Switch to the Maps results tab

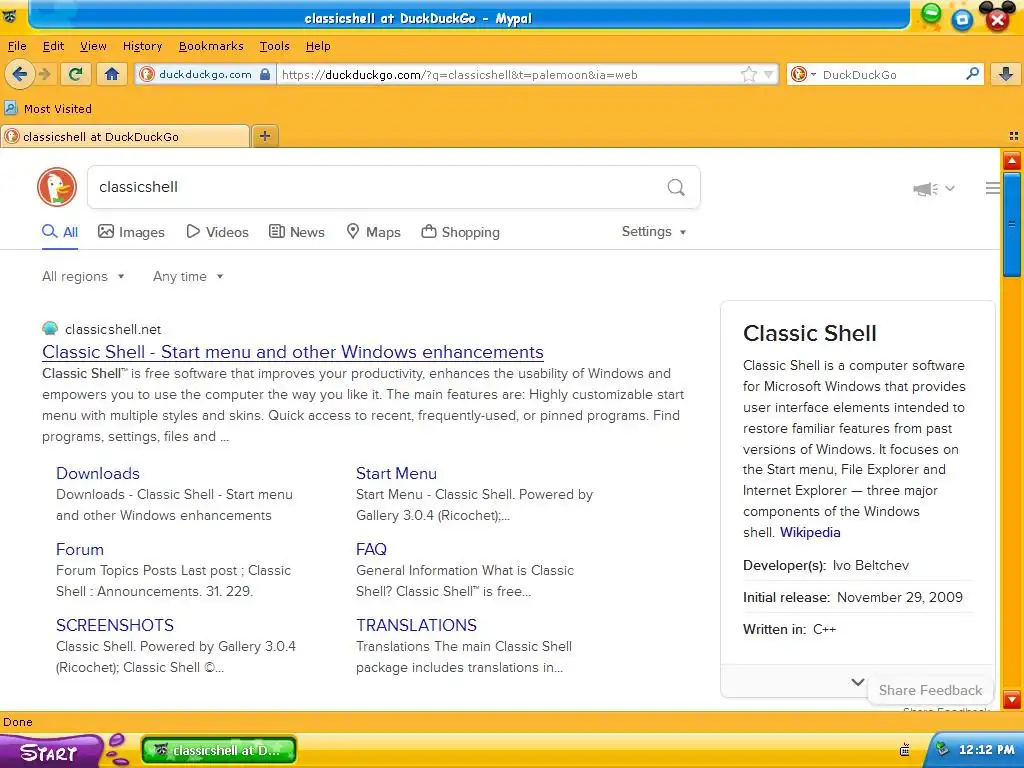point(373,232)
